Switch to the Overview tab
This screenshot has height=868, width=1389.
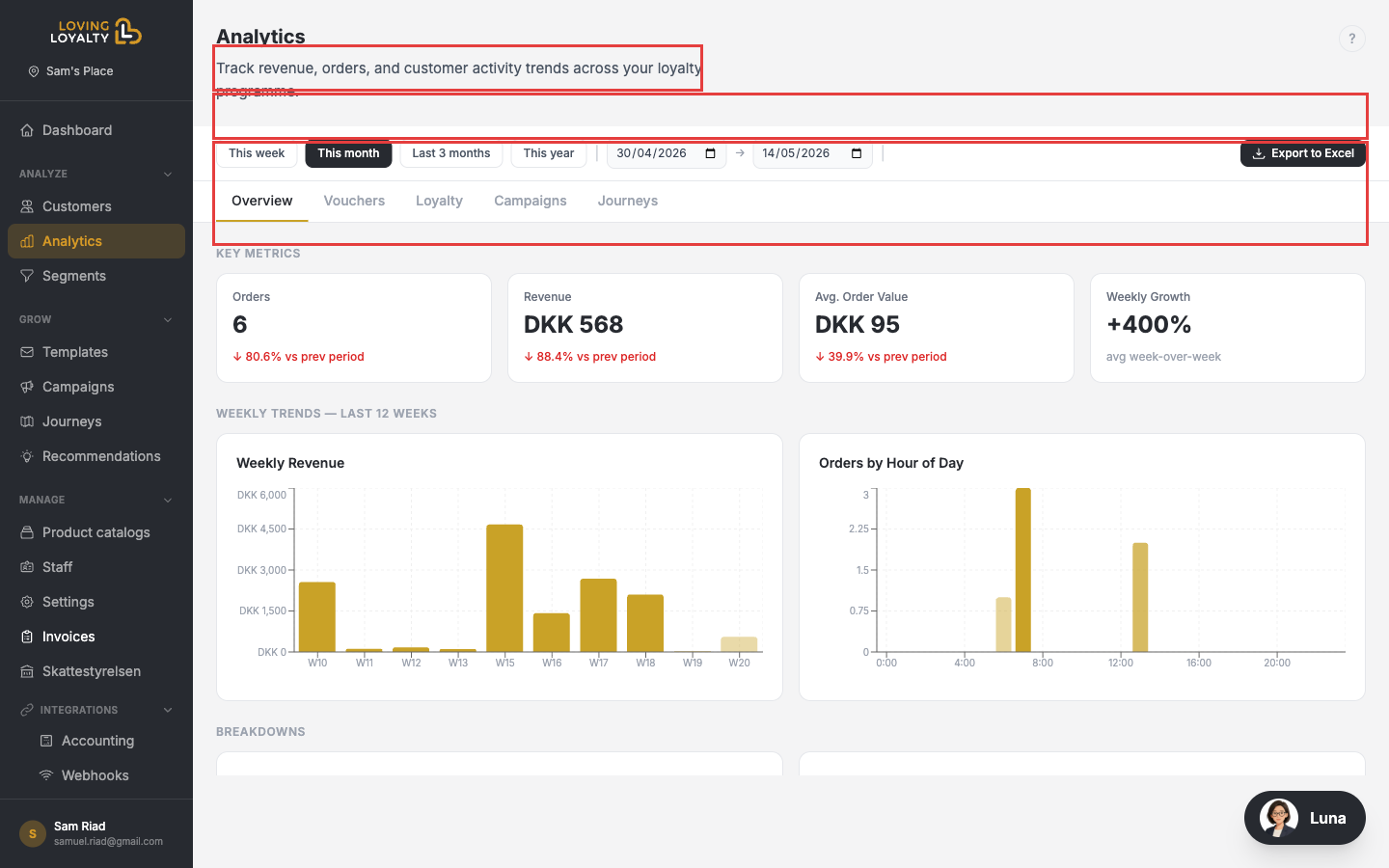262,201
